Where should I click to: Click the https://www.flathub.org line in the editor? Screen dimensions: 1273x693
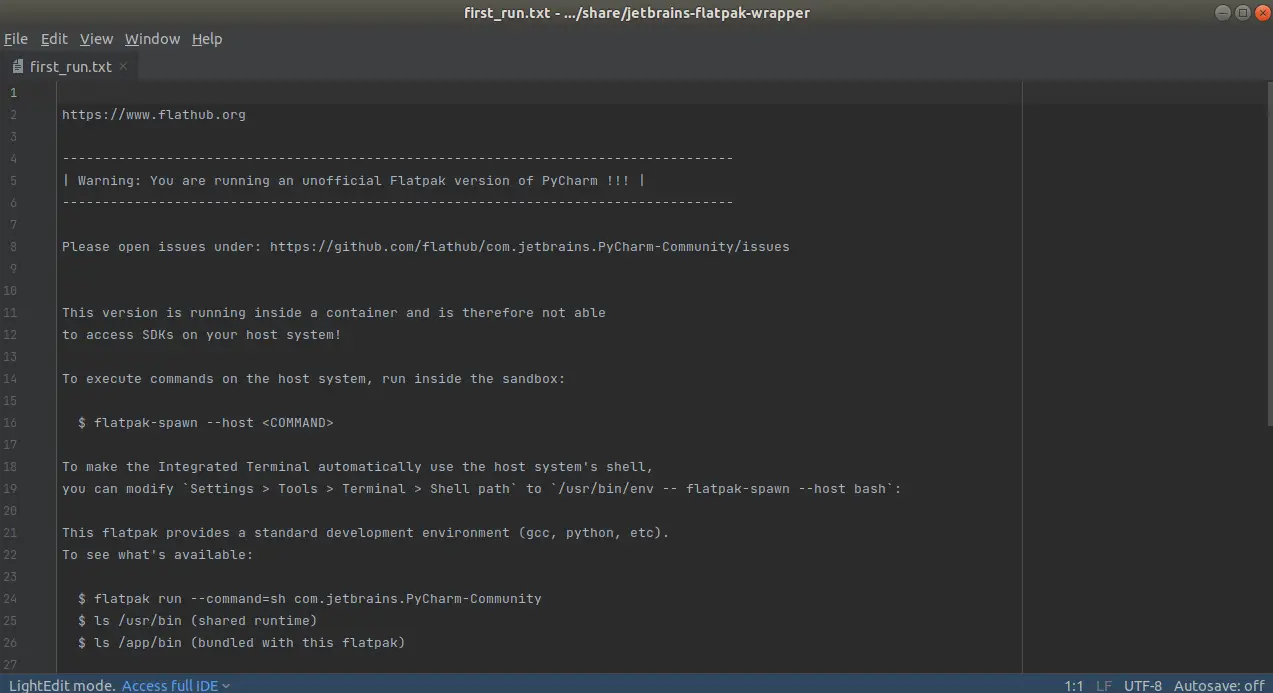[x=154, y=115]
